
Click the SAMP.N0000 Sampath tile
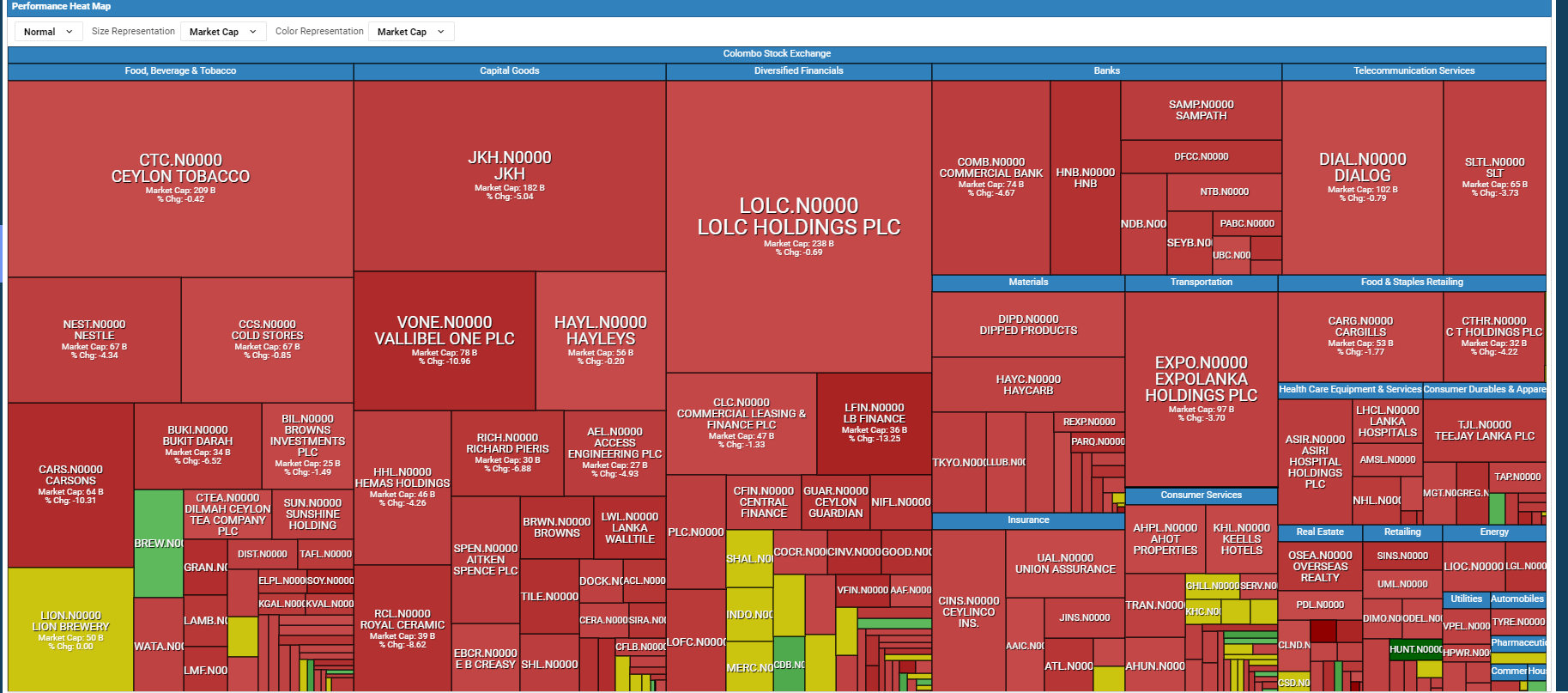pyautogui.click(x=1202, y=110)
